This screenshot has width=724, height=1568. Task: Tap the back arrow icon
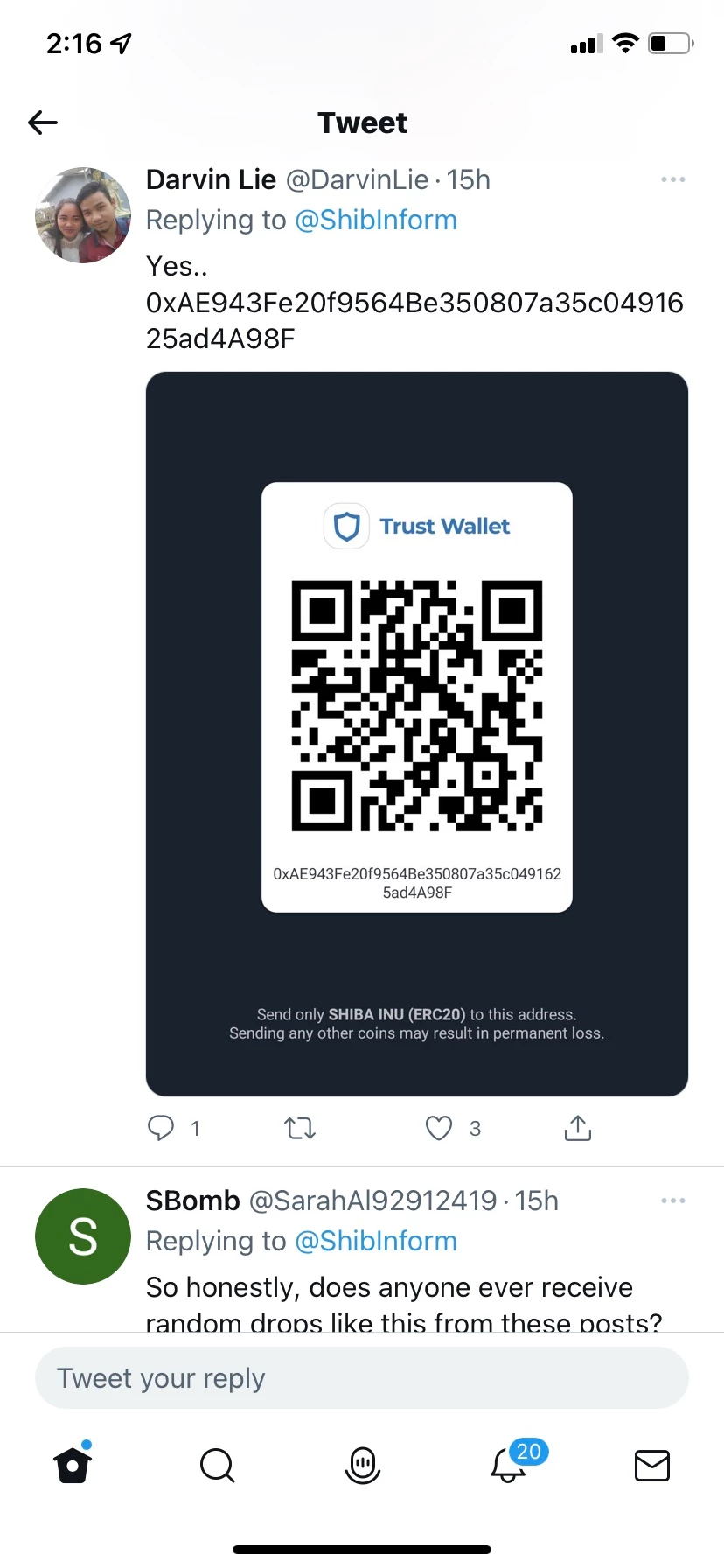[x=43, y=122]
